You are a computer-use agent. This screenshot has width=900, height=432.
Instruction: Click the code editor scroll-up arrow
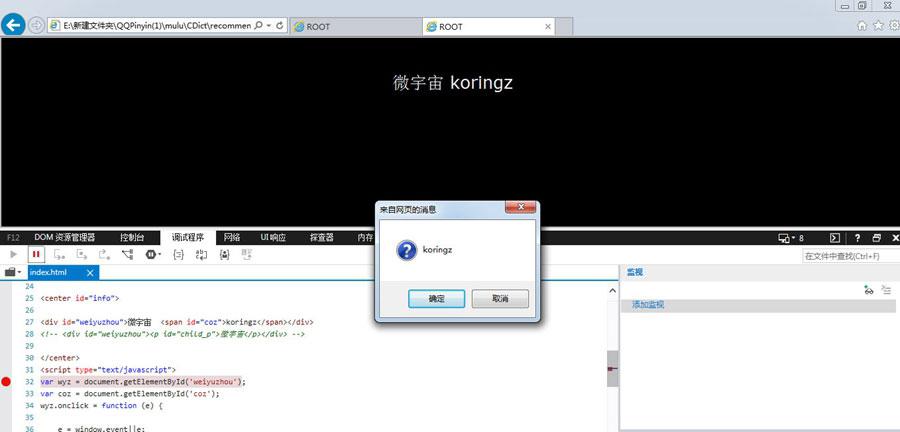(x=612, y=291)
